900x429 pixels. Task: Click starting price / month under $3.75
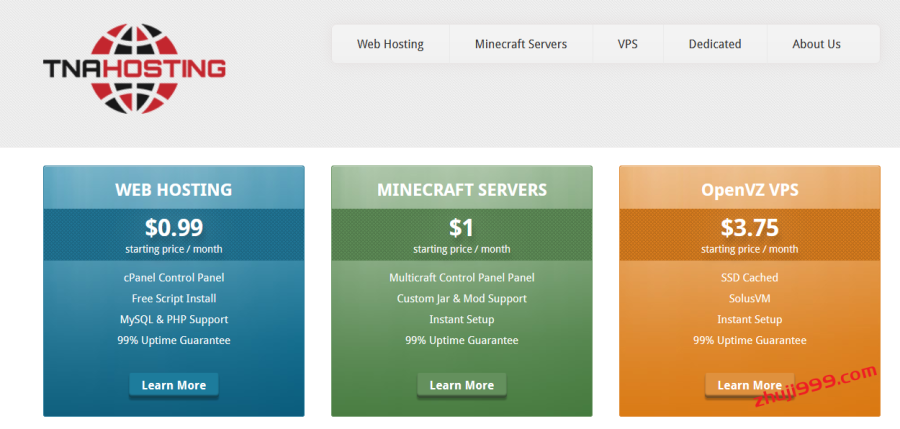click(750, 249)
